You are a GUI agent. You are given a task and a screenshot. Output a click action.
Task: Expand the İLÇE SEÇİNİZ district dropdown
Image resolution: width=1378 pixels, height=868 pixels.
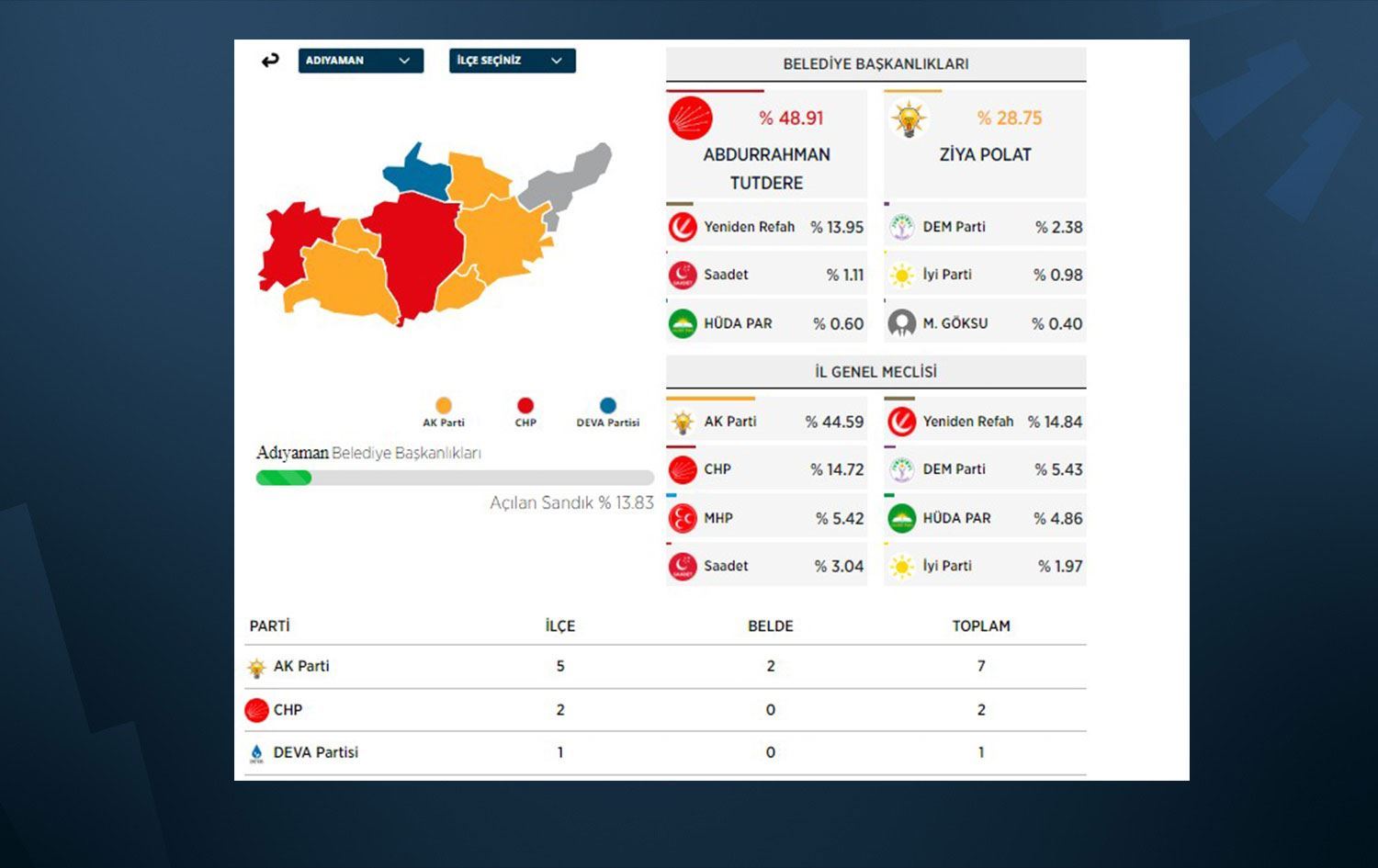pyautogui.click(x=512, y=61)
